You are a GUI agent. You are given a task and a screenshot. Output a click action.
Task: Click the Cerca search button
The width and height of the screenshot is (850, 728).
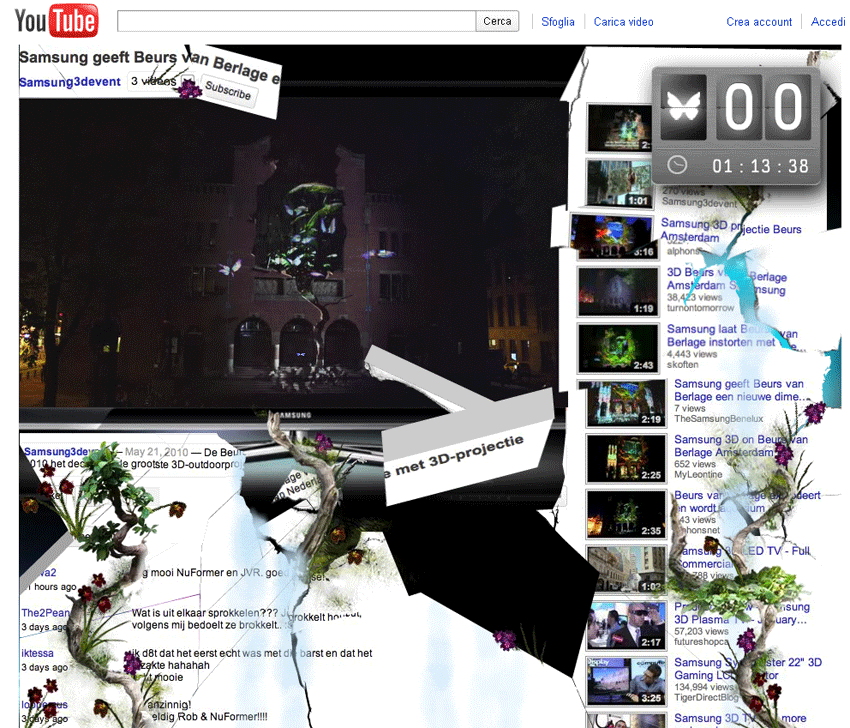point(497,21)
